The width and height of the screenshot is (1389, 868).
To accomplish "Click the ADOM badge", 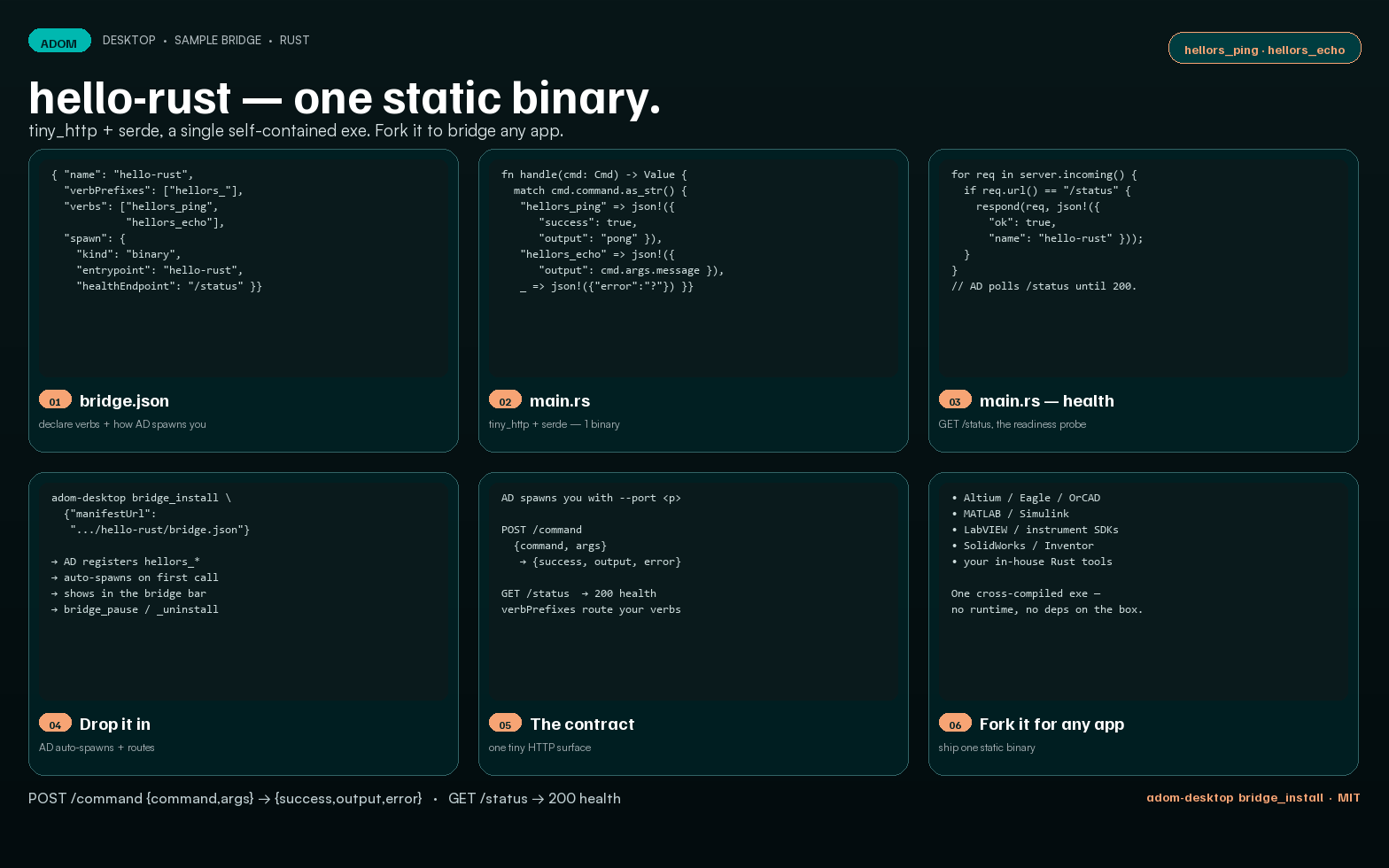I will pos(59,41).
